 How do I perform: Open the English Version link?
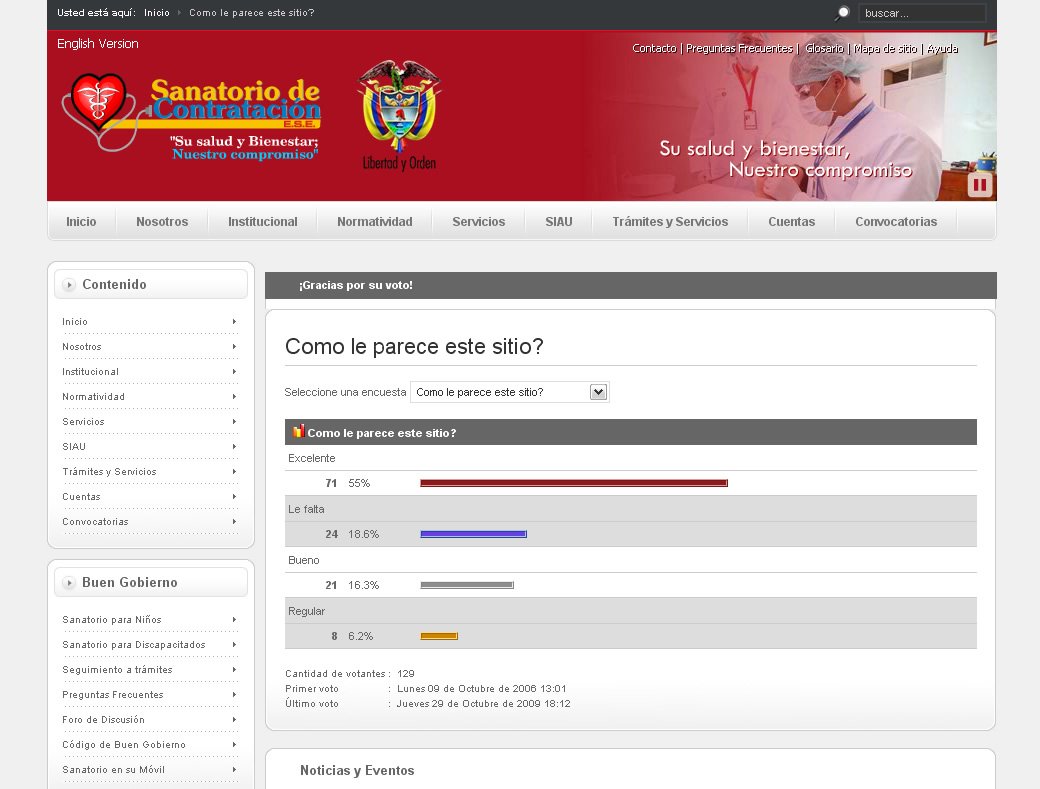(97, 44)
